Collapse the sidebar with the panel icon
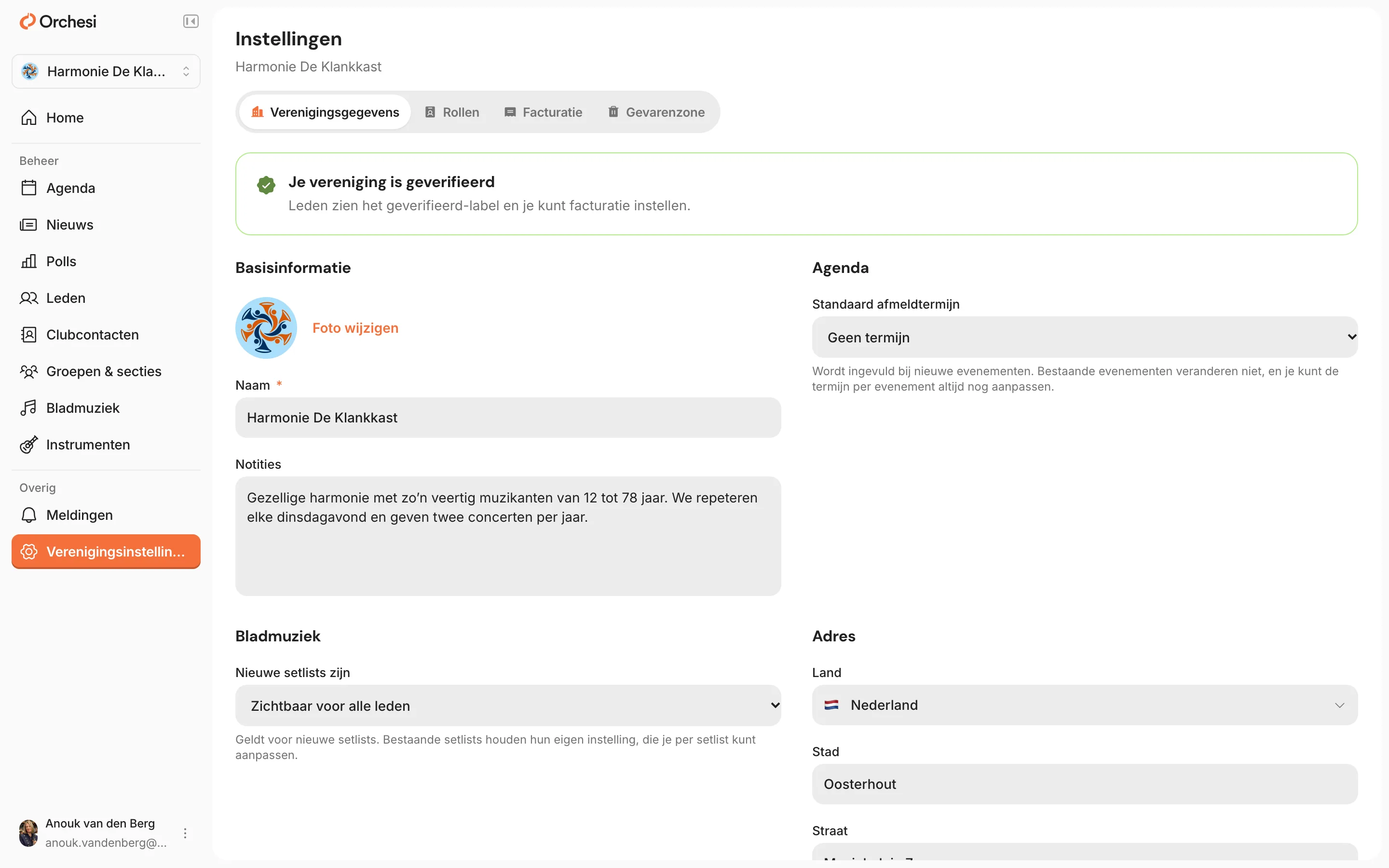The image size is (1389, 868). pos(191,22)
